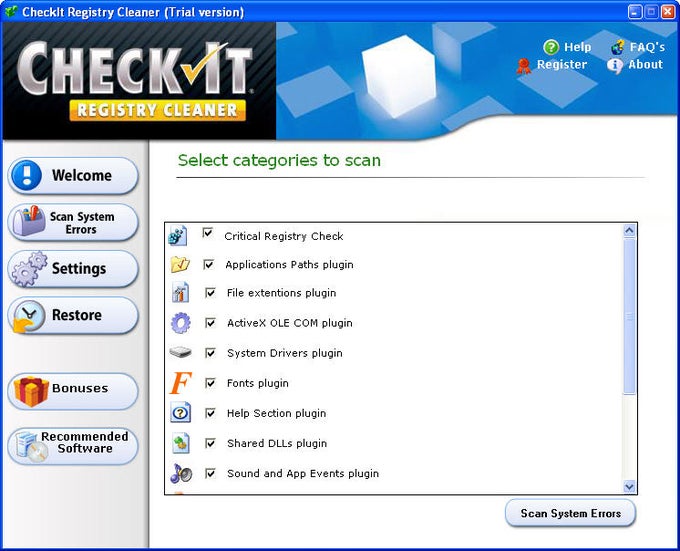Click the 'Fonts plugin' label
Image resolution: width=680 pixels, height=551 pixels.
pyautogui.click(x=258, y=383)
